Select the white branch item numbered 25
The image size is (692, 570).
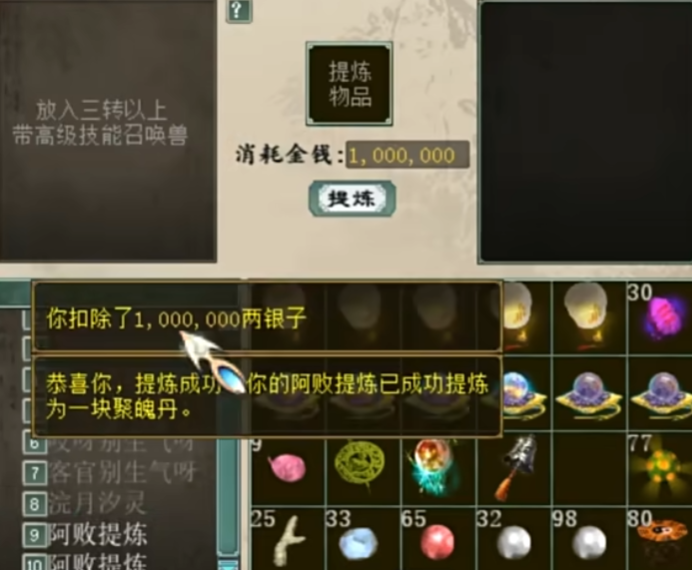click(288, 539)
